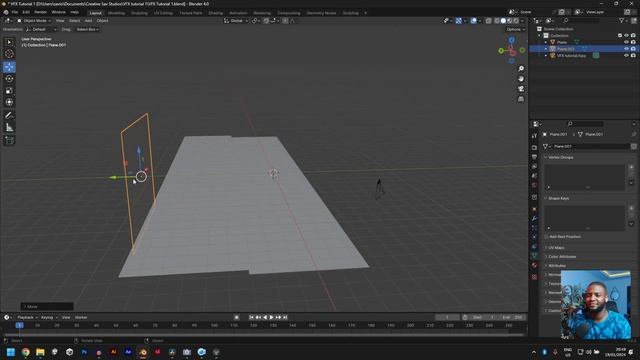The width and height of the screenshot is (640, 360).
Task: Collapse the Vertex Groups panel
Action: [560, 157]
